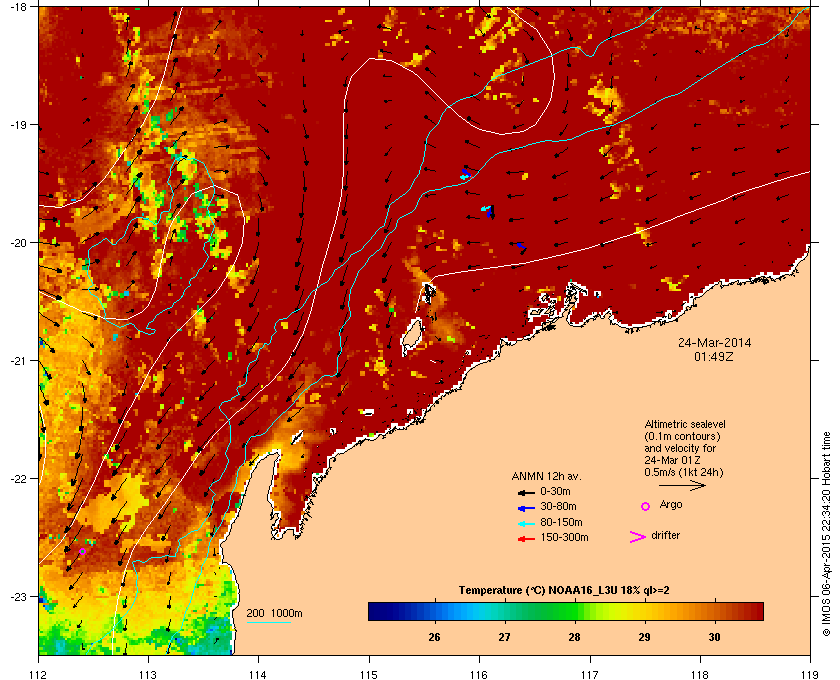Click the longitude axis label 113
This screenshot has height=680, width=840.
pyautogui.click(x=148, y=674)
